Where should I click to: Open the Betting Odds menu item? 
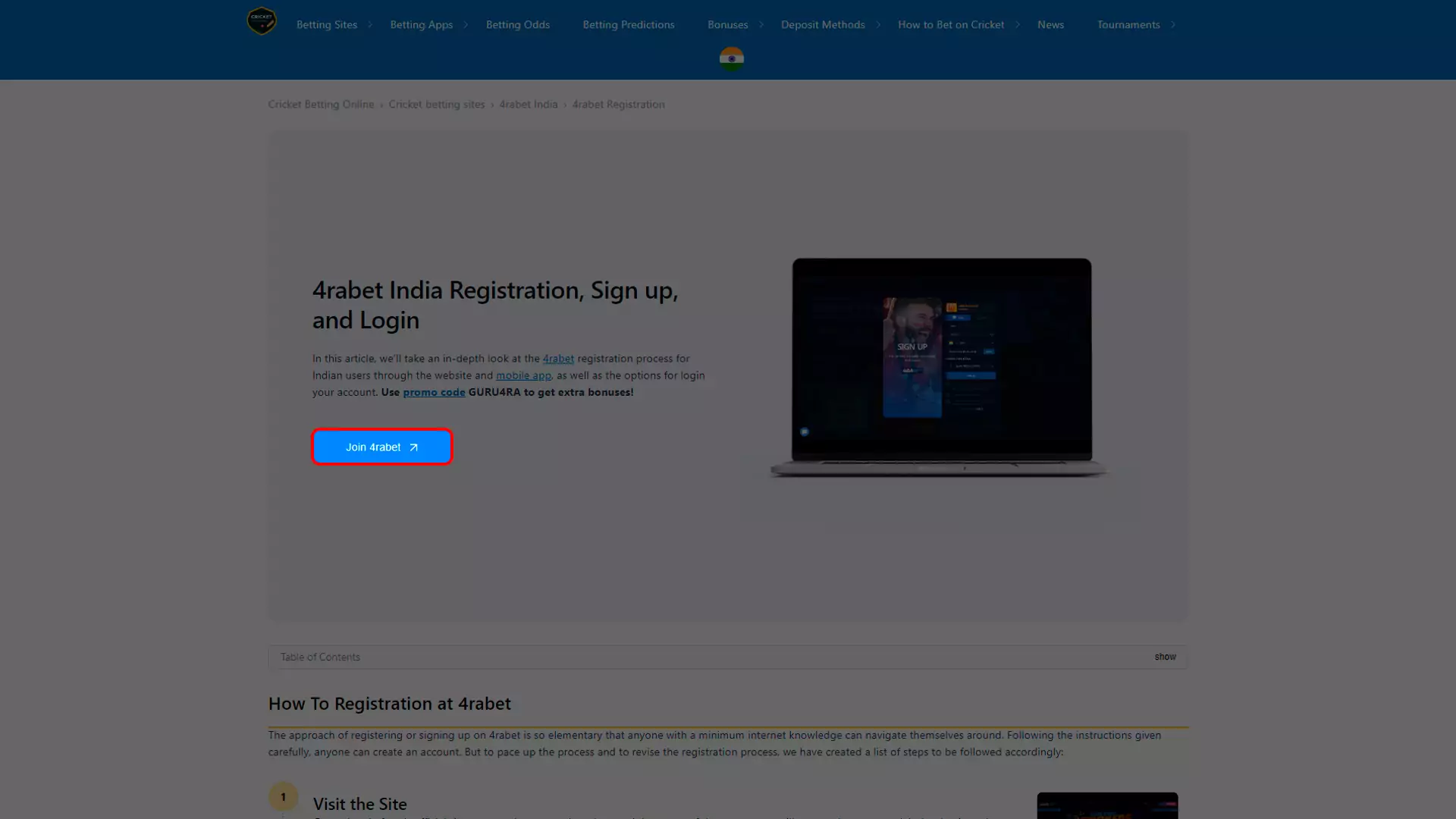[517, 24]
